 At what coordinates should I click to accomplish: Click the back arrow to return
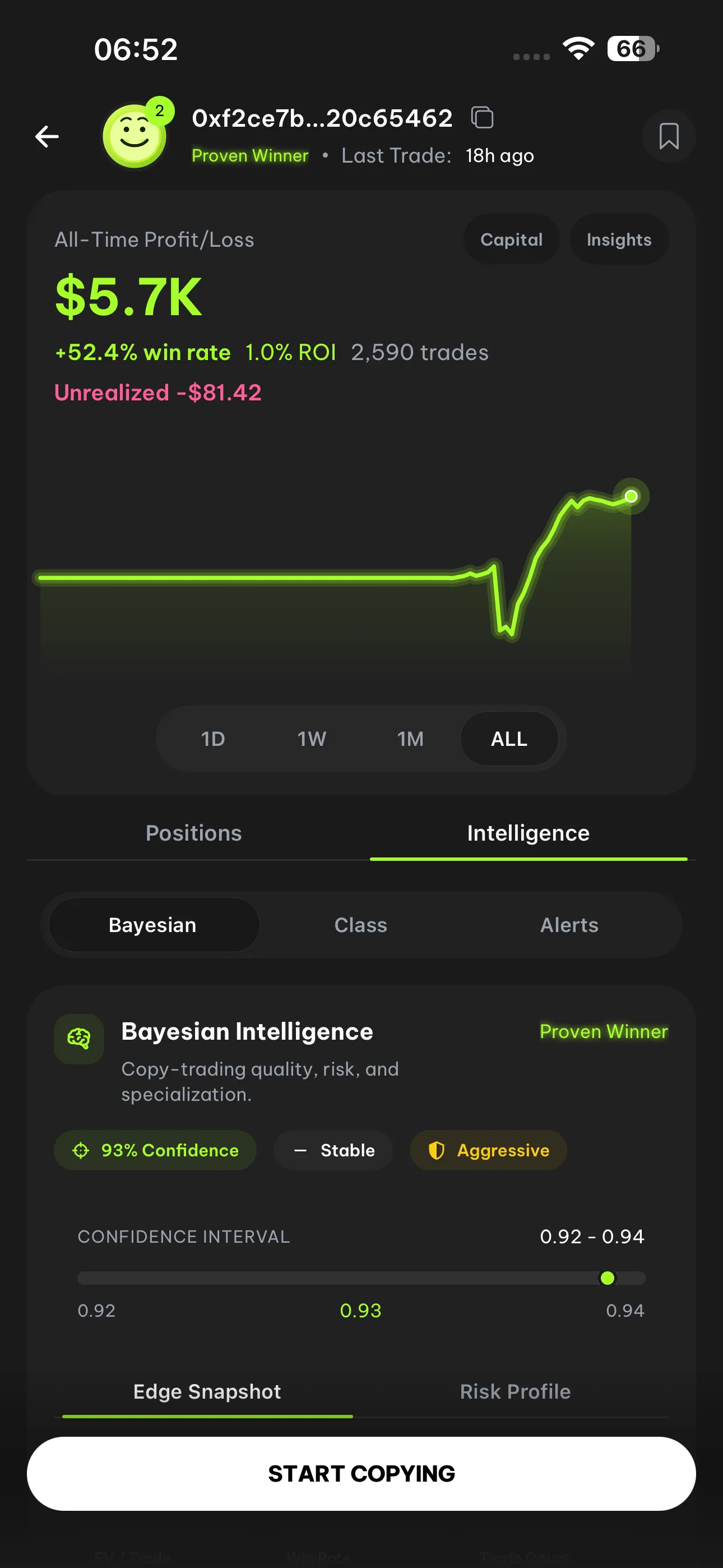tap(47, 136)
